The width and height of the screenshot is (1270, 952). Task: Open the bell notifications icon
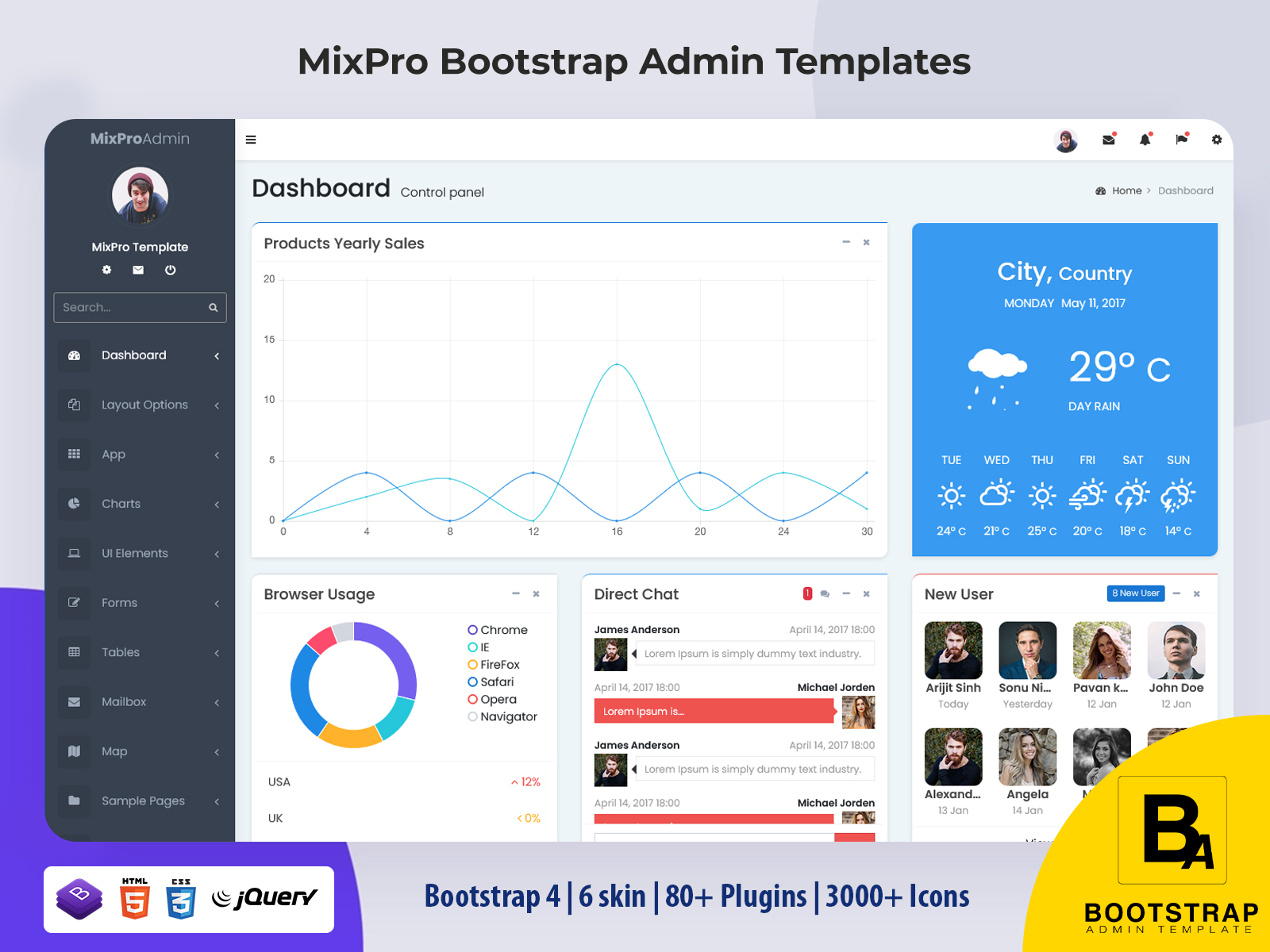point(1145,140)
